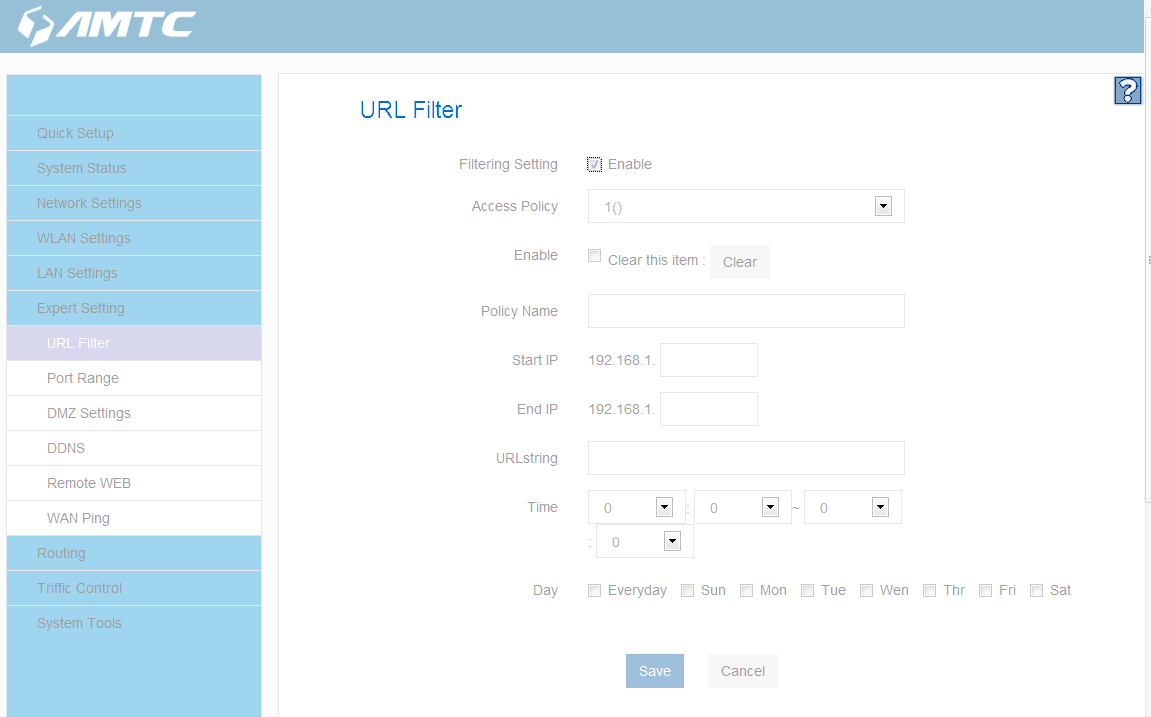Tick the Everyday checkbox
Viewport: 1151px width, 717px height.
tap(595, 591)
